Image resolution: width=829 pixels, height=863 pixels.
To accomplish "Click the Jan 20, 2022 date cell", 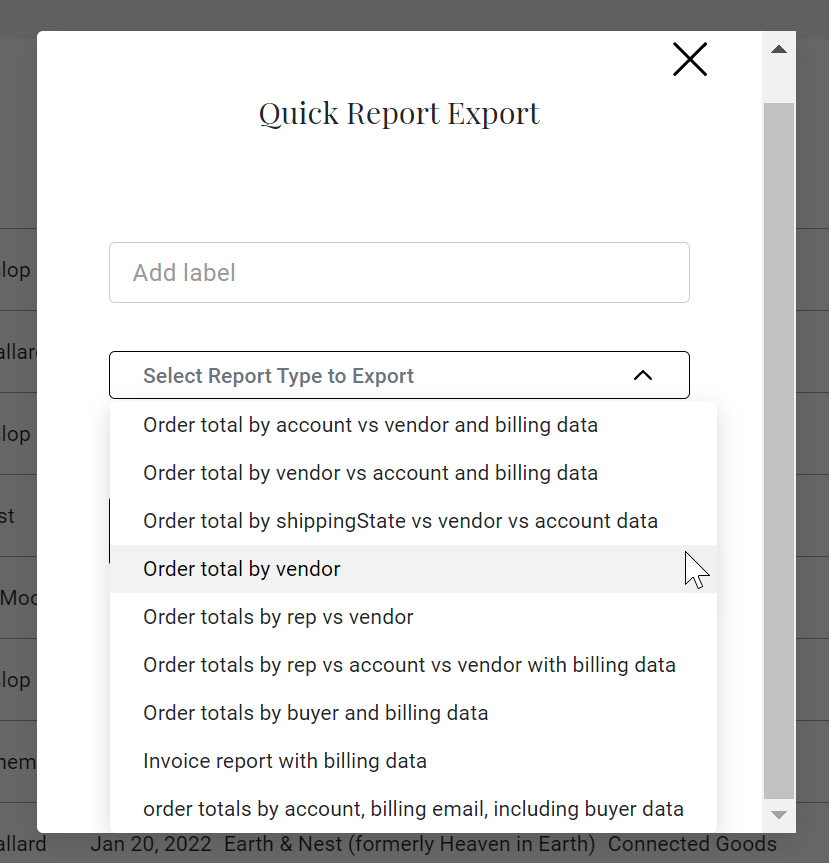I will coord(151,845).
